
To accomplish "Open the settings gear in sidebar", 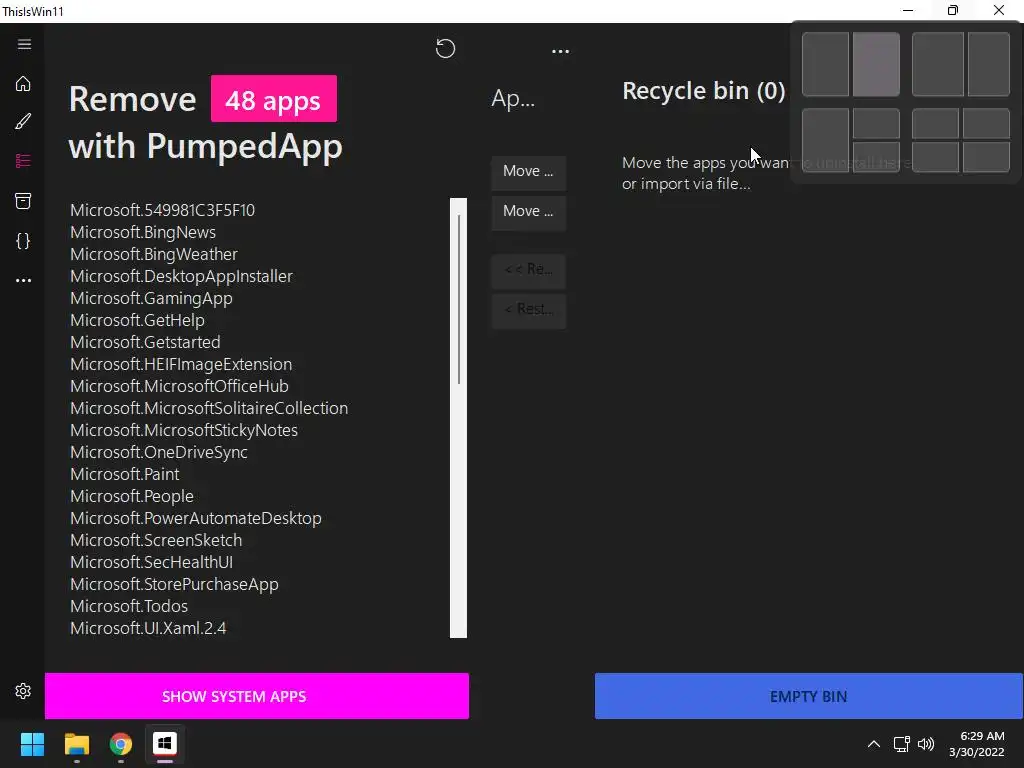I will click(x=23, y=691).
